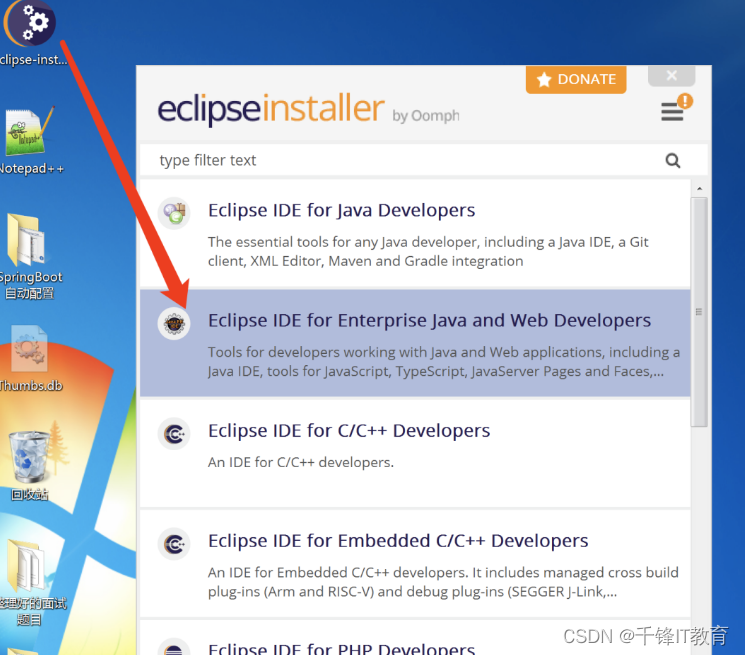Click 'Tools for developers working with Java and Web' description

click(444, 361)
